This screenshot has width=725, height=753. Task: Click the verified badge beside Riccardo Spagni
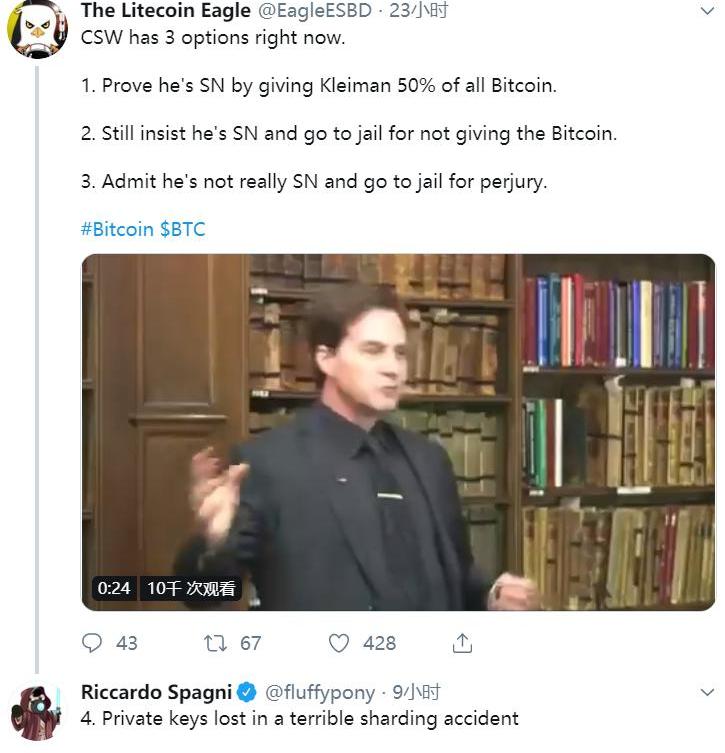click(x=248, y=692)
